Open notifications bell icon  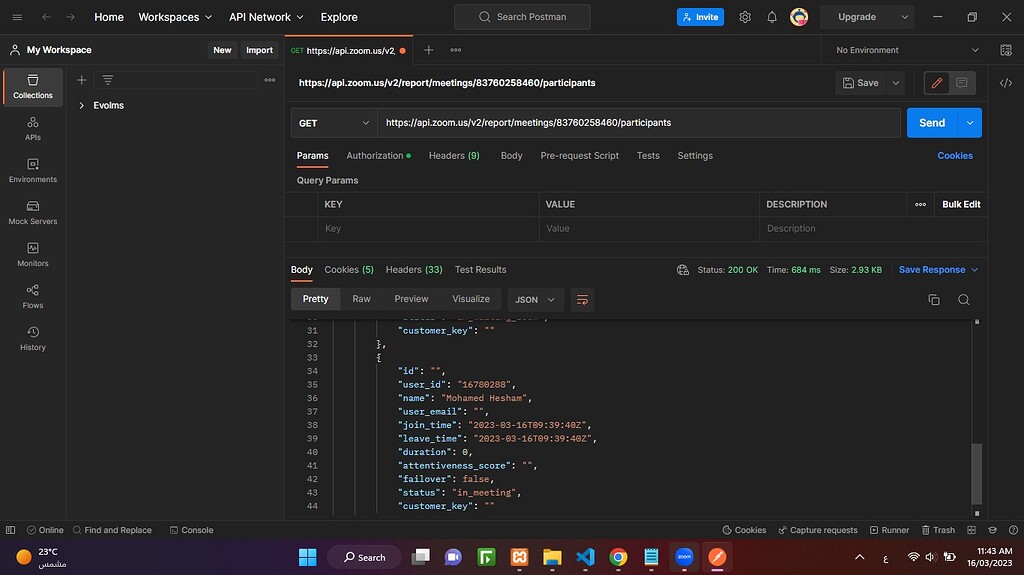[x=772, y=17]
